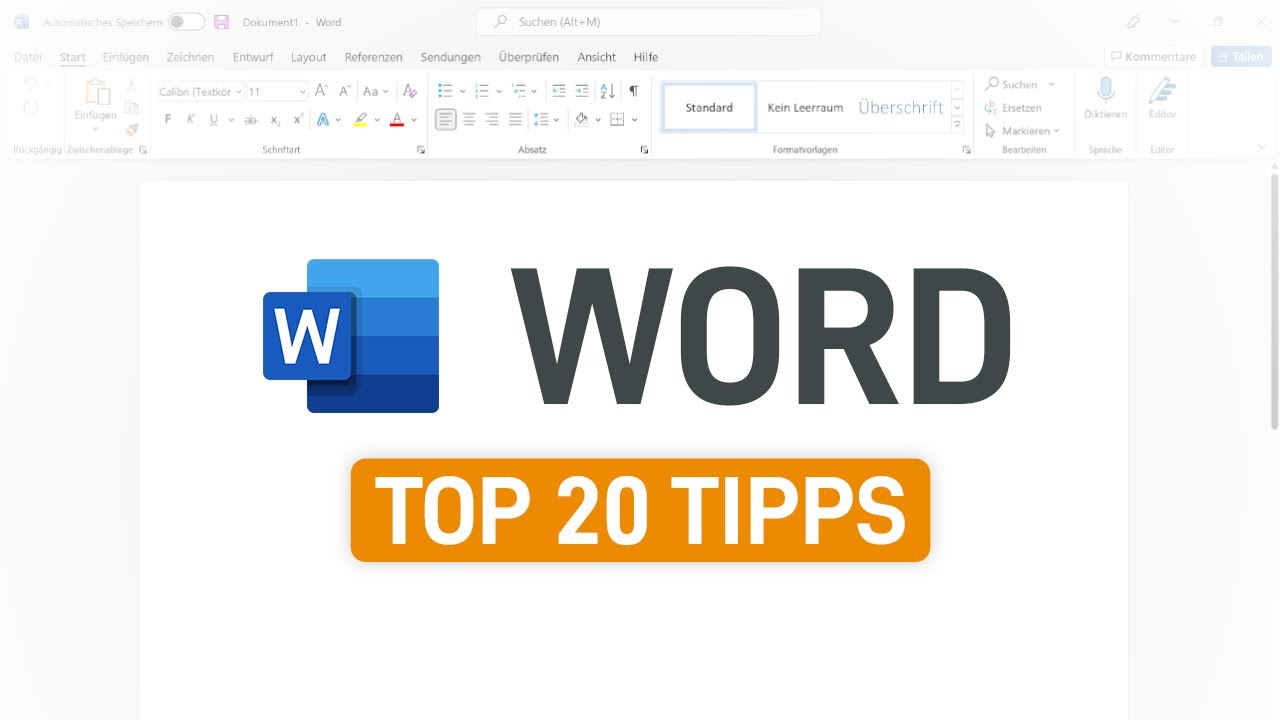Click the Format Painter brush

(x=131, y=130)
